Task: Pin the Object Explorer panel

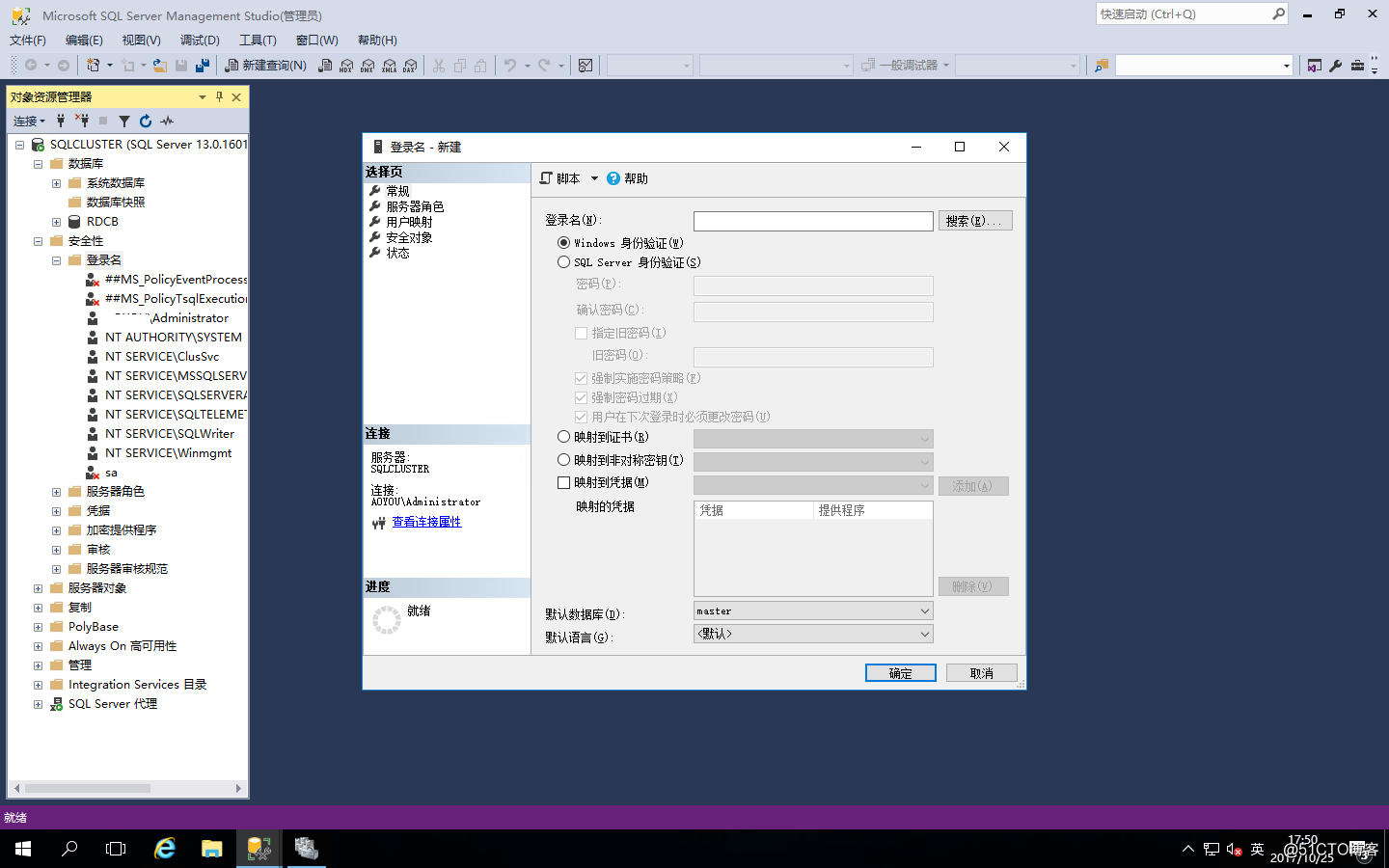Action: pyautogui.click(x=219, y=96)
